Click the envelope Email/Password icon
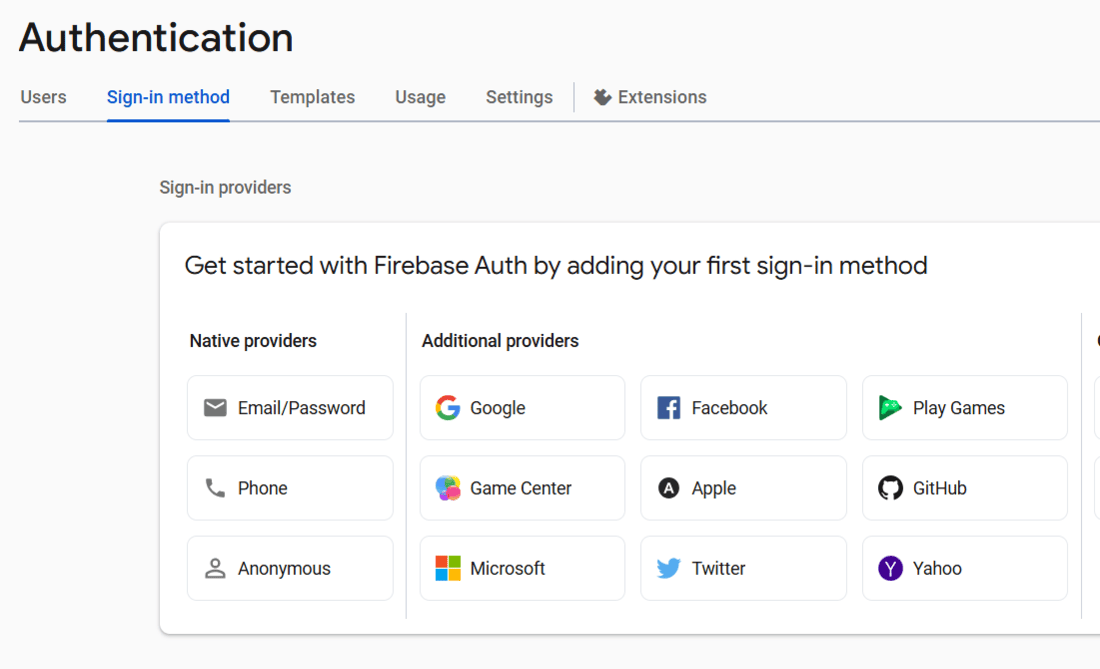Screen dimensions: 1100x669 pos(215,408)
